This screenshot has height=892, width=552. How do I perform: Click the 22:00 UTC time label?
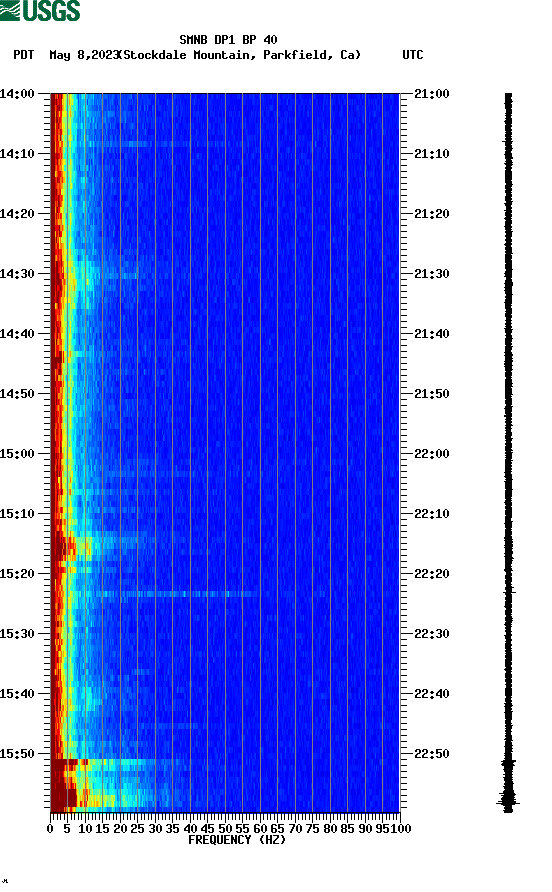click(x=432, y=453)
